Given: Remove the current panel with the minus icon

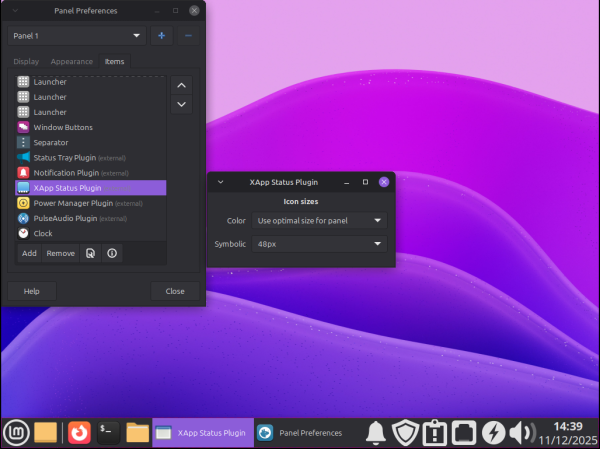Looking at the screenshot, I should [x=188, y=36].
